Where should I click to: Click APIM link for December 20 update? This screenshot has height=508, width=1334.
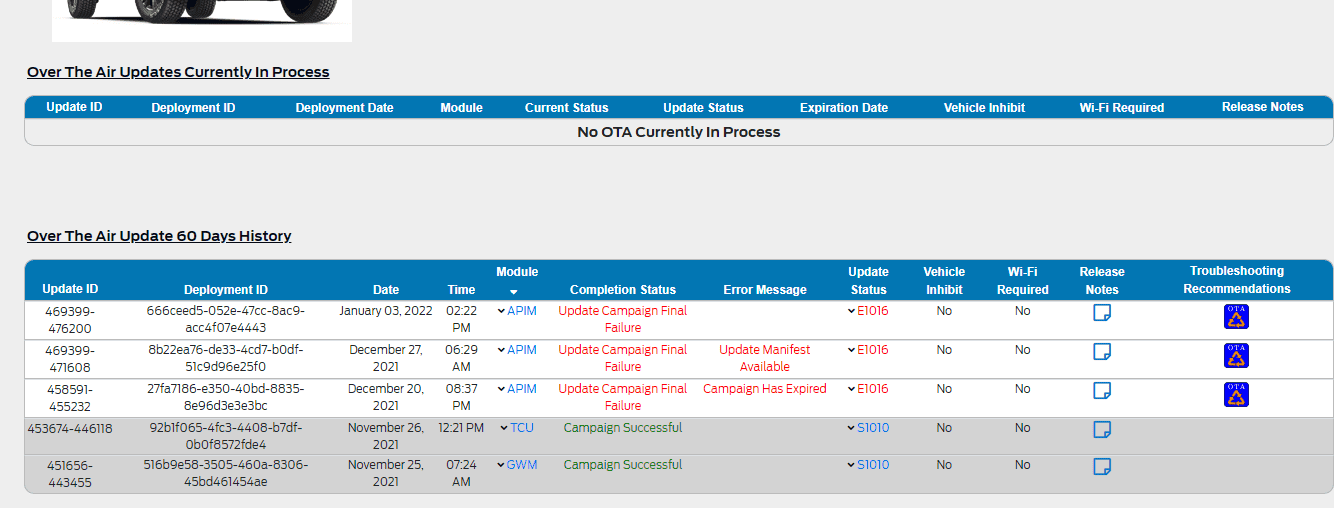click(522, 389)
